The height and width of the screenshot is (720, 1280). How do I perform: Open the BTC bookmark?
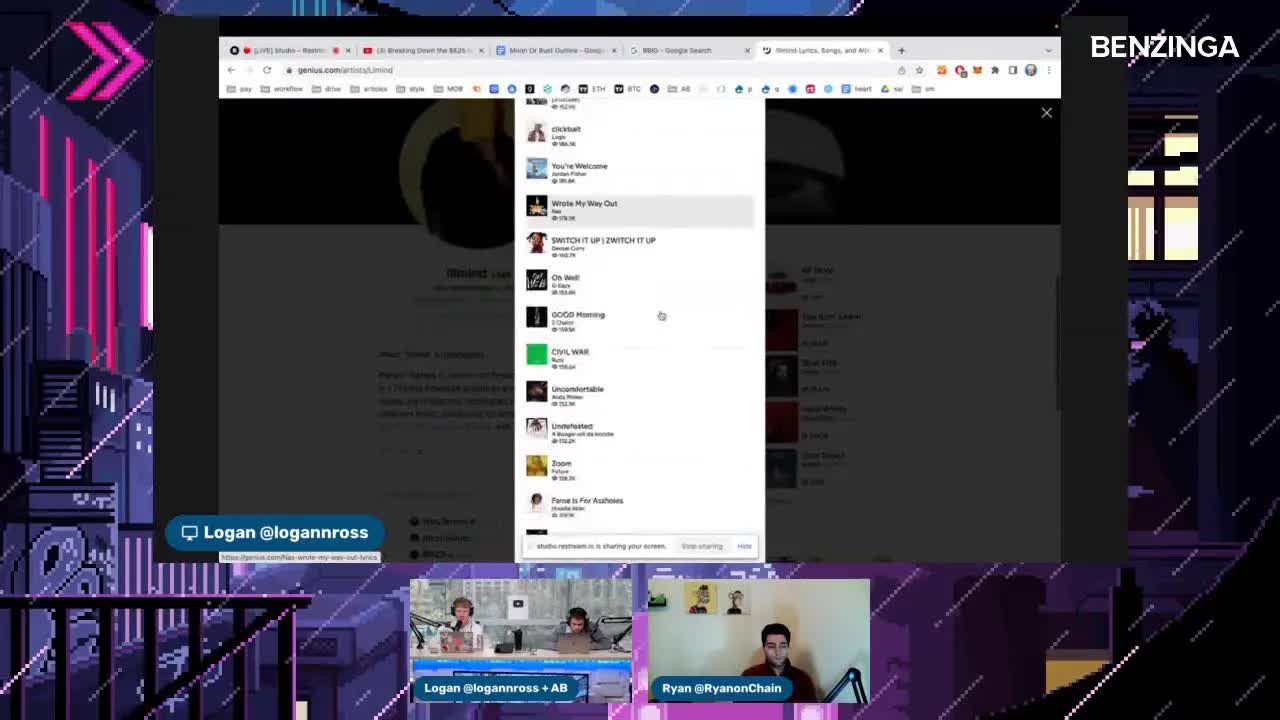pos(628,89)
